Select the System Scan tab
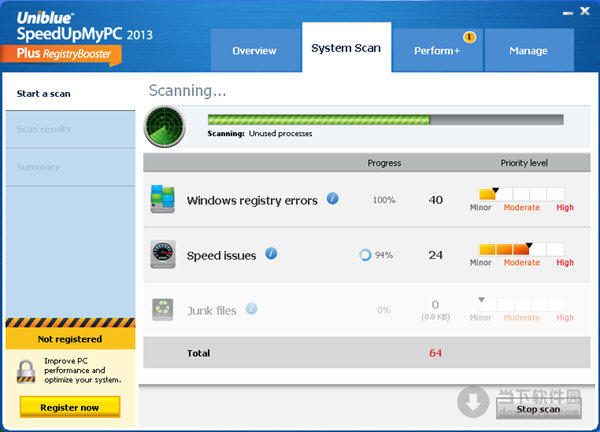Image resolution: width=600 pixels, height=432 pixels. click(x=346, y=47)
